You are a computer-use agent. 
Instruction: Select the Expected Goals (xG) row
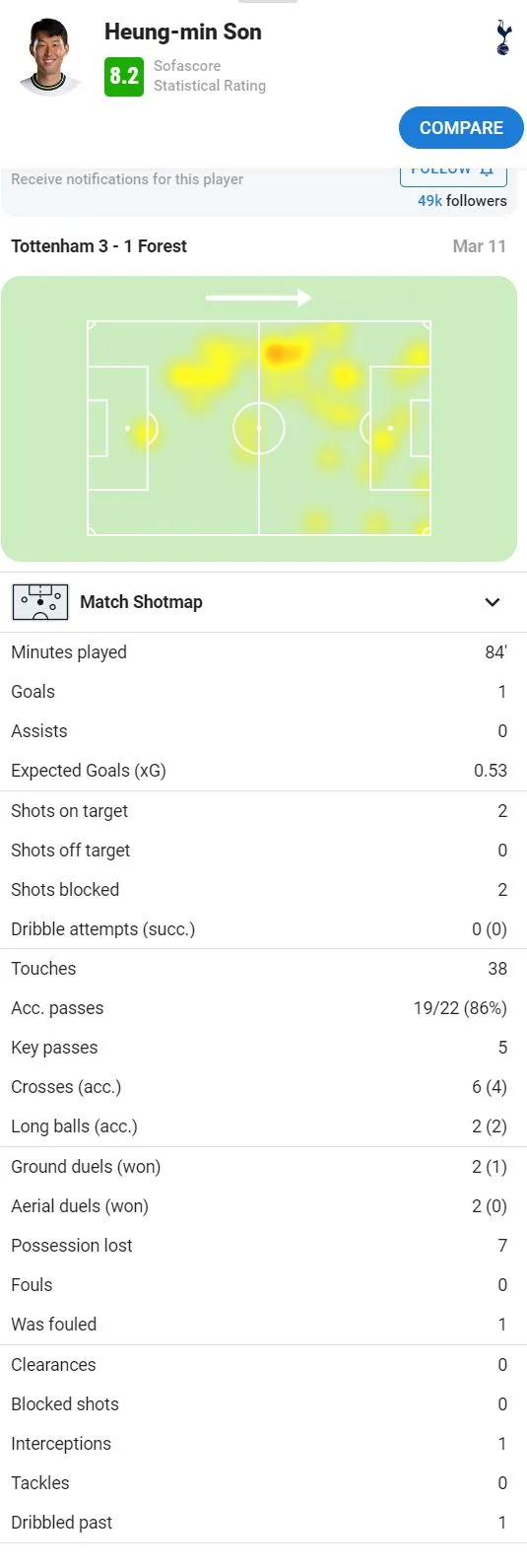tap(263, 771)
